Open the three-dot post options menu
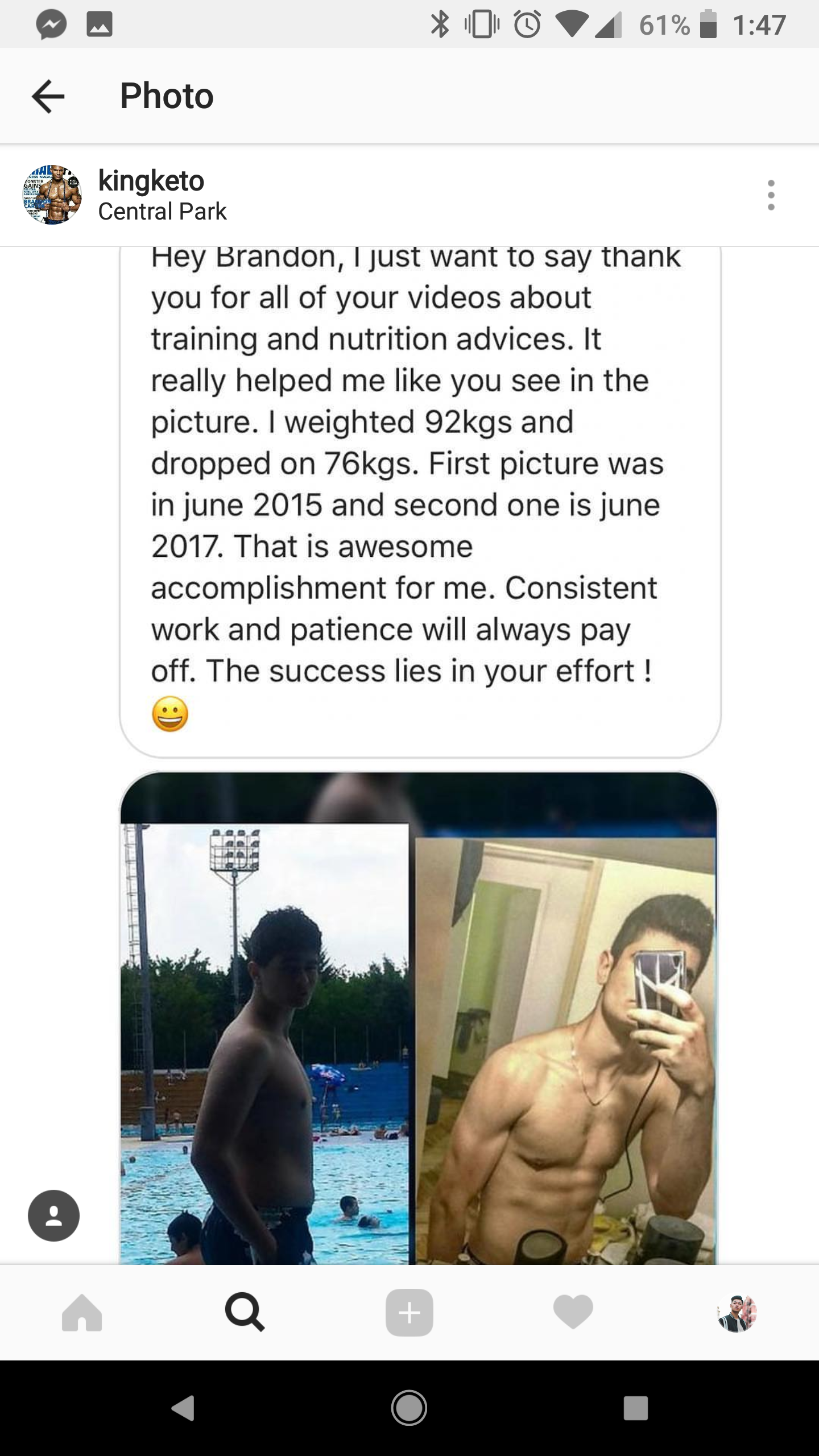Image resolution: width=819 pixels, height=1456 pixels. pyautogui.click(x=771, y=195)
